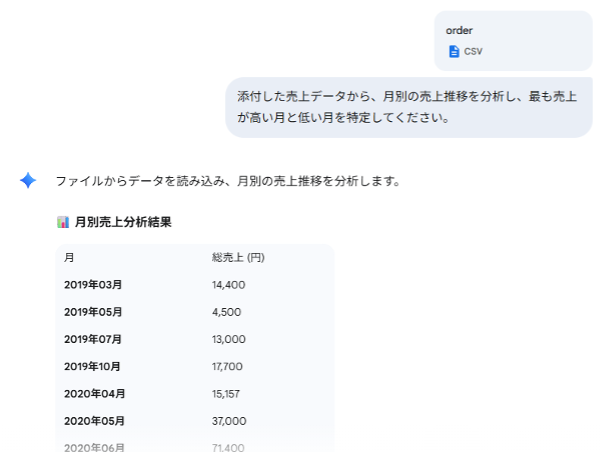
Task: Select the 2019年10月 row label
Action: pyautogui.click(x=92, y=366)
